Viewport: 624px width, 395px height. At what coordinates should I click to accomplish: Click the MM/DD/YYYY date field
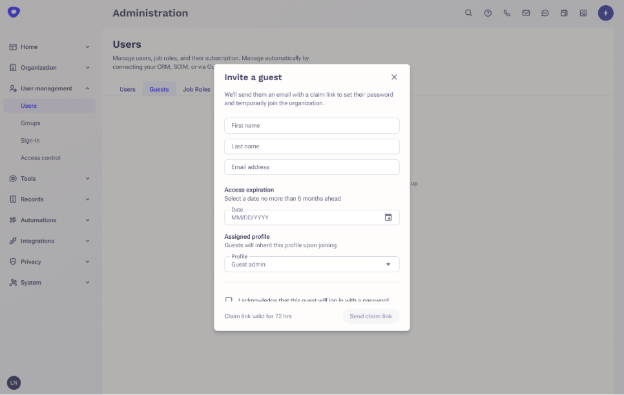(x=312, y=217)
